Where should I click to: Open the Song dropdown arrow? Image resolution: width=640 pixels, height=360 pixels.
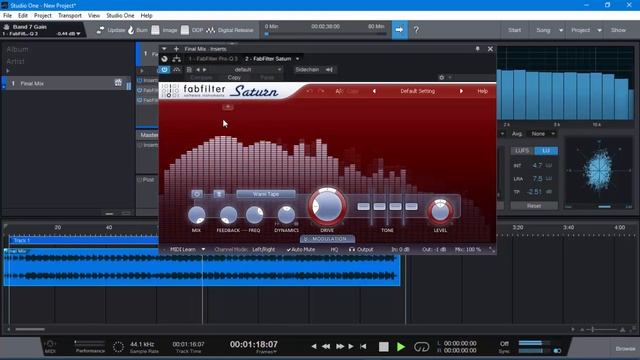click(561, 30)
